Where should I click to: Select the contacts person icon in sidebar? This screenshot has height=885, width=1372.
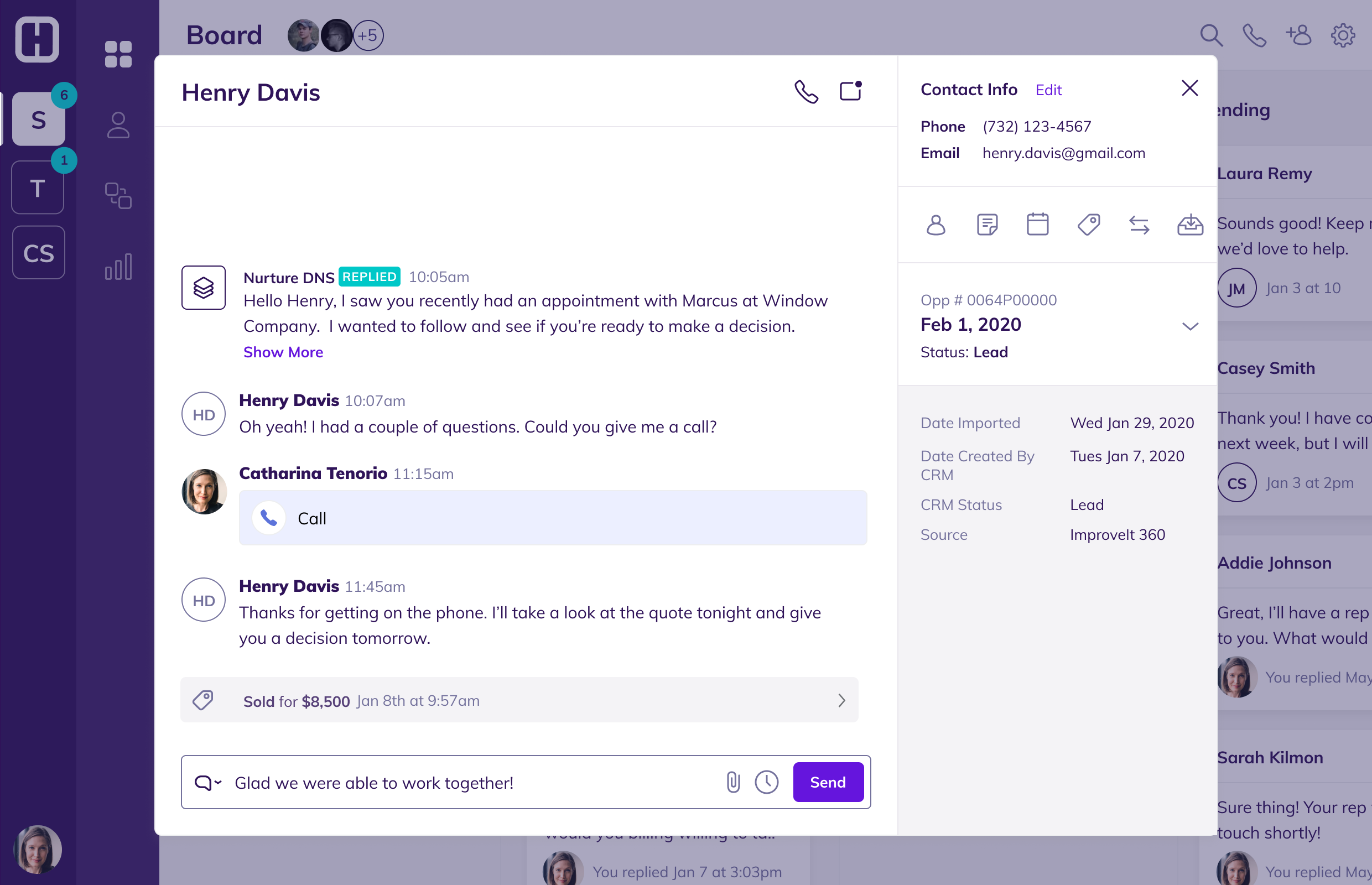tap(118, 125)
